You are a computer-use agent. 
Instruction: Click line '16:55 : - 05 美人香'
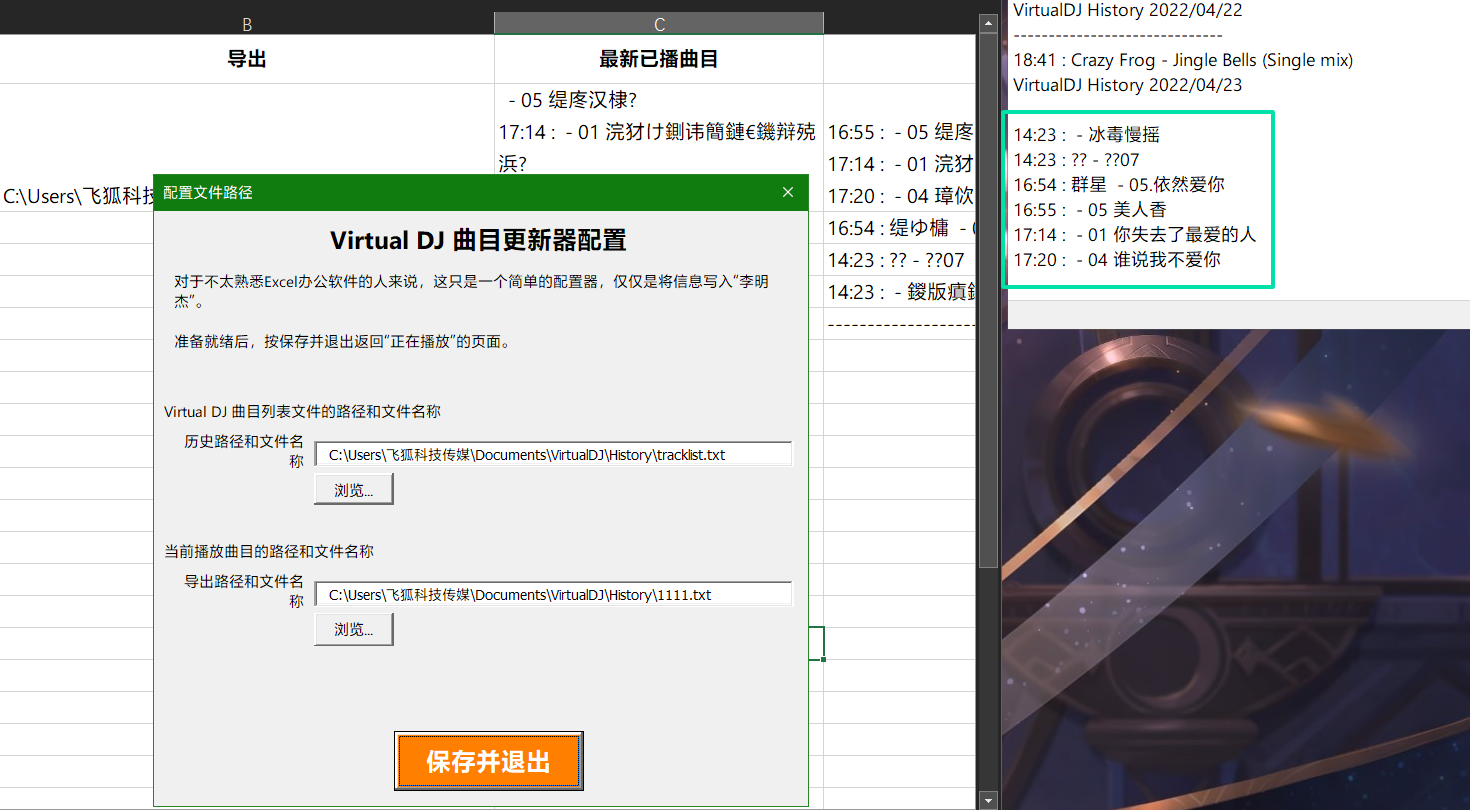[1090, 210]
